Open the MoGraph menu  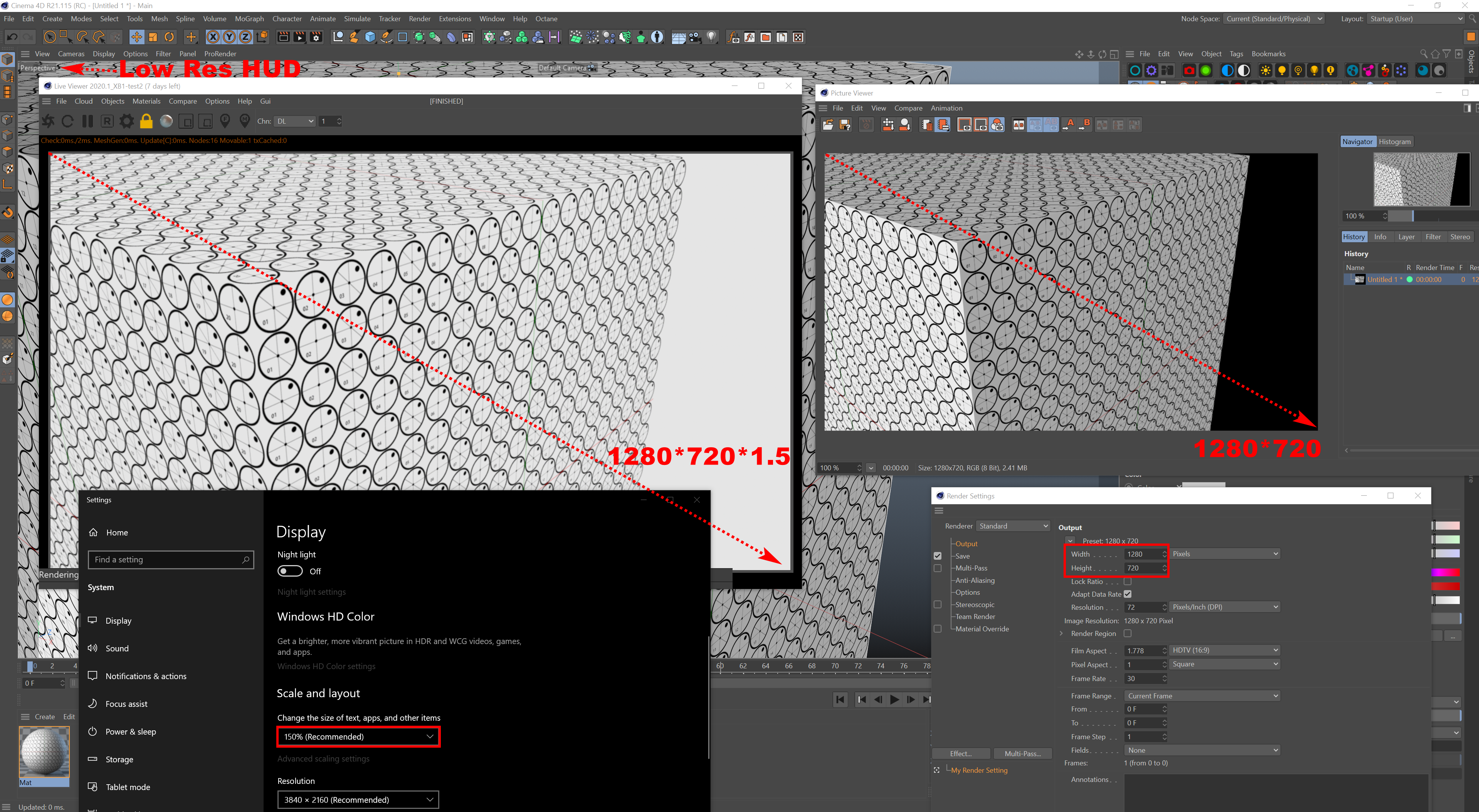click(249, 19)
